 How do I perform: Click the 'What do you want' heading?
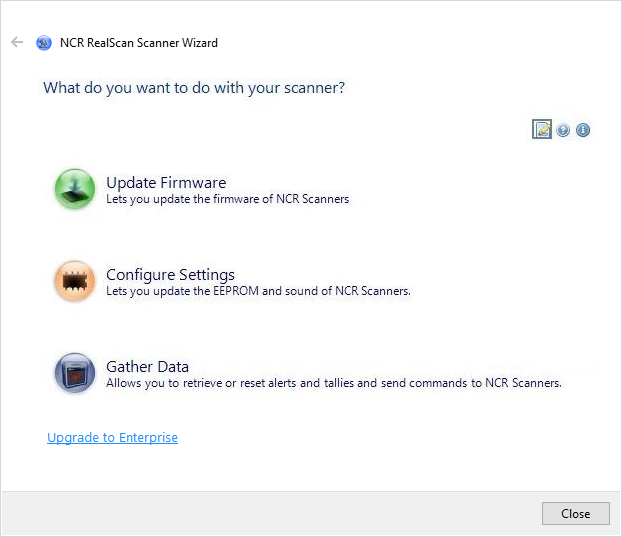coord(194,88)
